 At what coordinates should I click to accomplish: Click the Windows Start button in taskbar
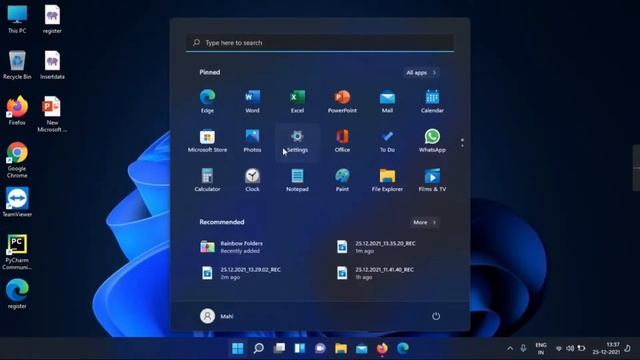[238, 348]
